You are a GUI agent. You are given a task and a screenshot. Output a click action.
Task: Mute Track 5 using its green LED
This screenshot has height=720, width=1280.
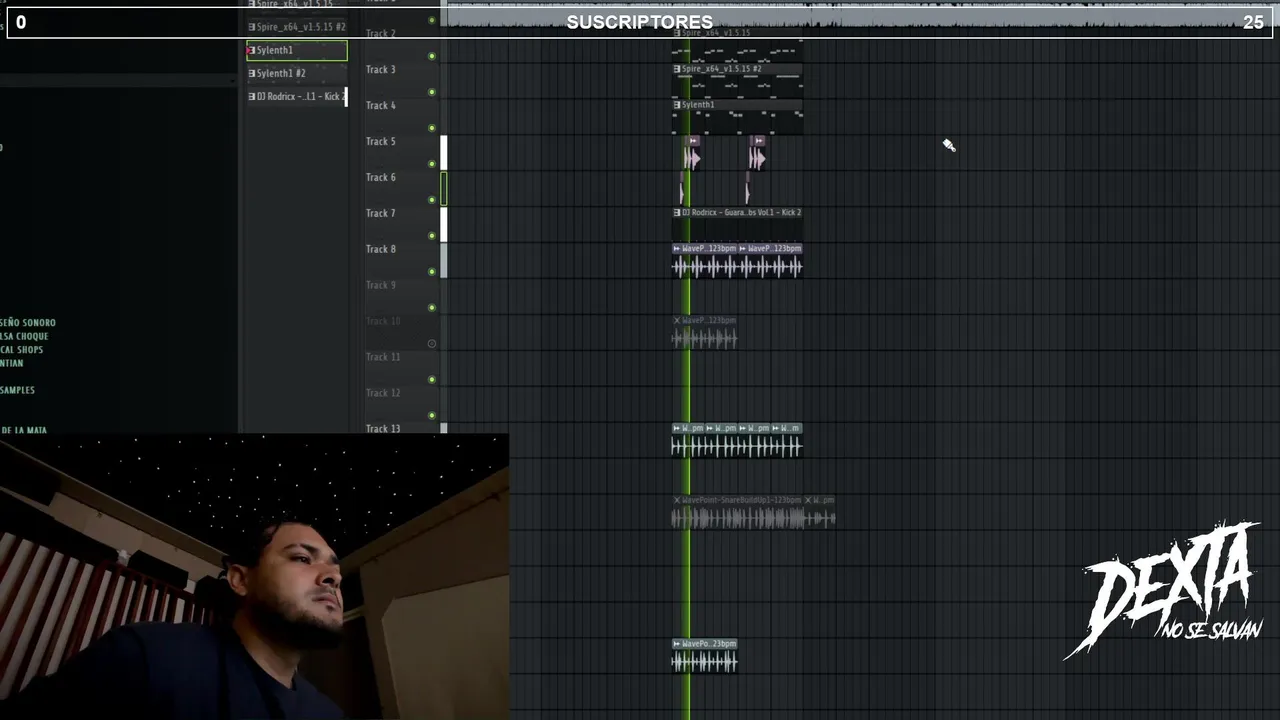[x=432, y=164]
